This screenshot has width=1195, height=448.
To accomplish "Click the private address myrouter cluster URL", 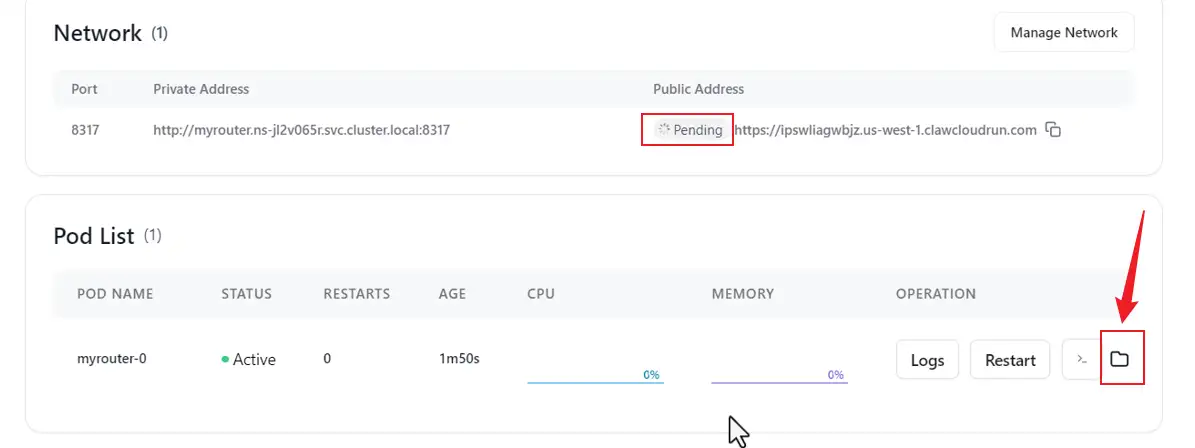I will click(x=301, y=130).
